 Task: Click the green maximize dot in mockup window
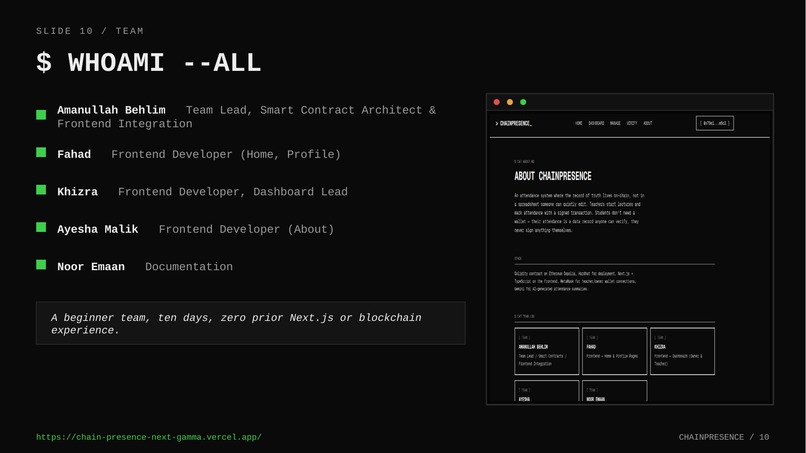(523, 102)
